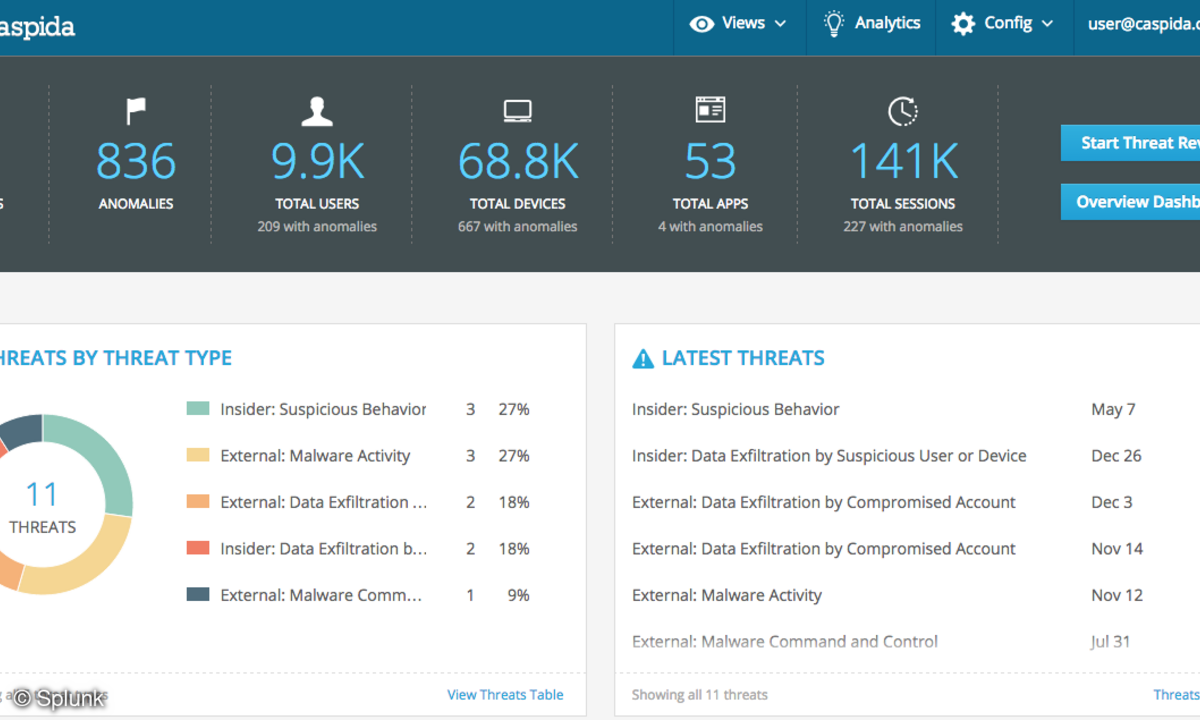Image resolution: width=1200 pixels, height=720 pixels.
Task: Open the Analytics menu item
Action: pyautogui.click(x=887, y=23)
